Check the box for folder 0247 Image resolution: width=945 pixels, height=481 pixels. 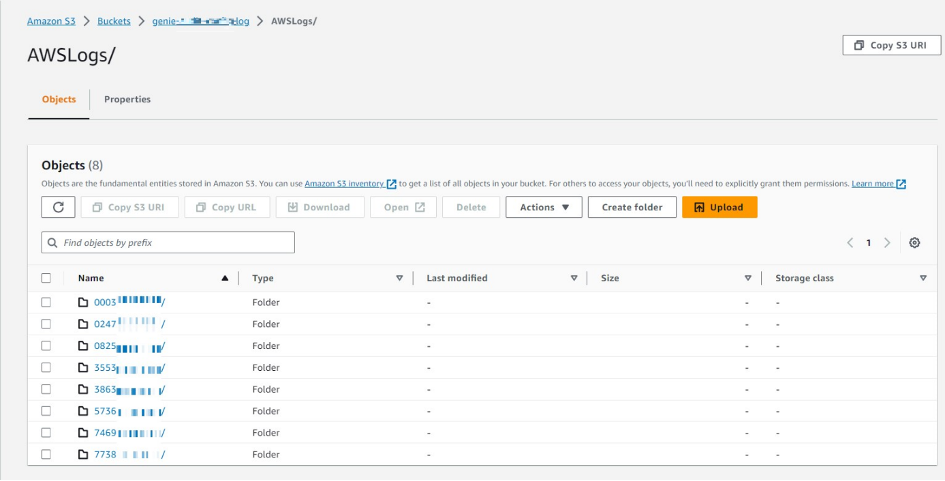(x=46, y=324)
